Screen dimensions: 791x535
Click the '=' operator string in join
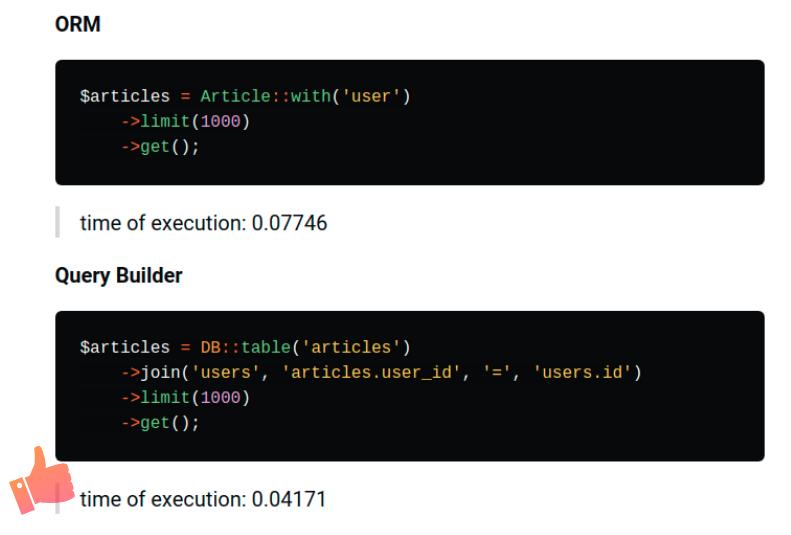(497, 372)
